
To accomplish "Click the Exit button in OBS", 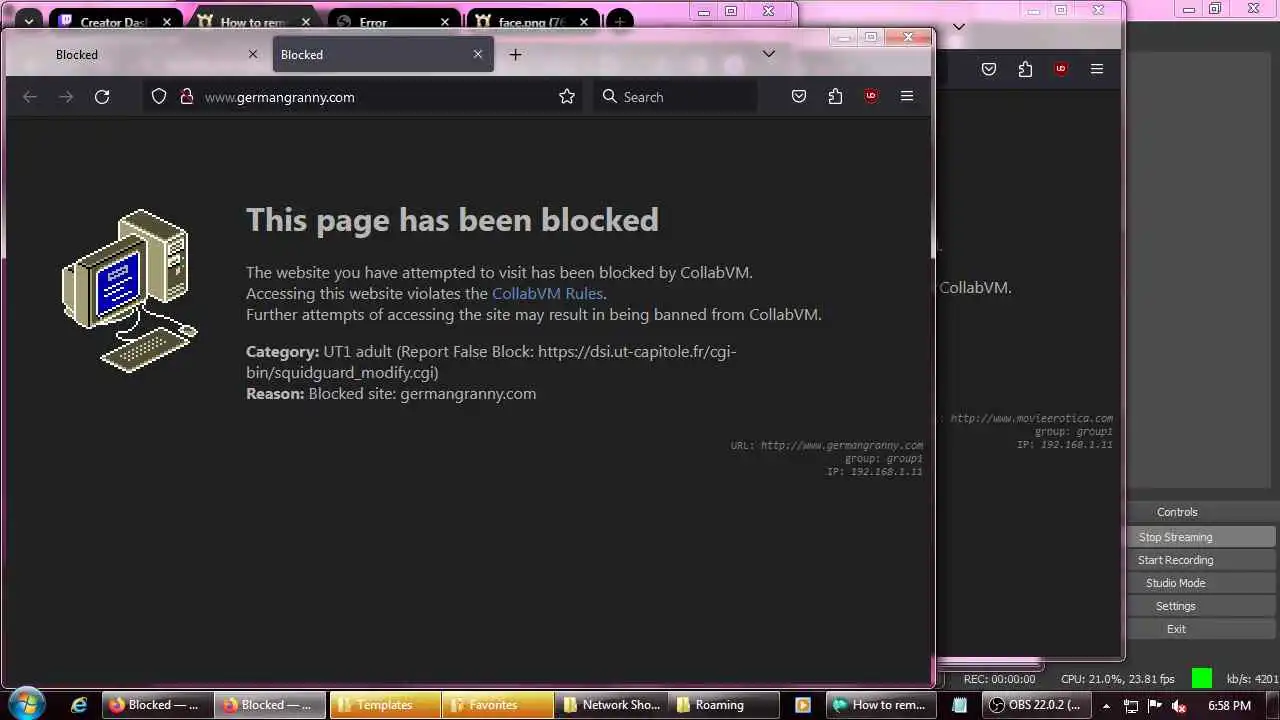I will tap(1175, 629).
